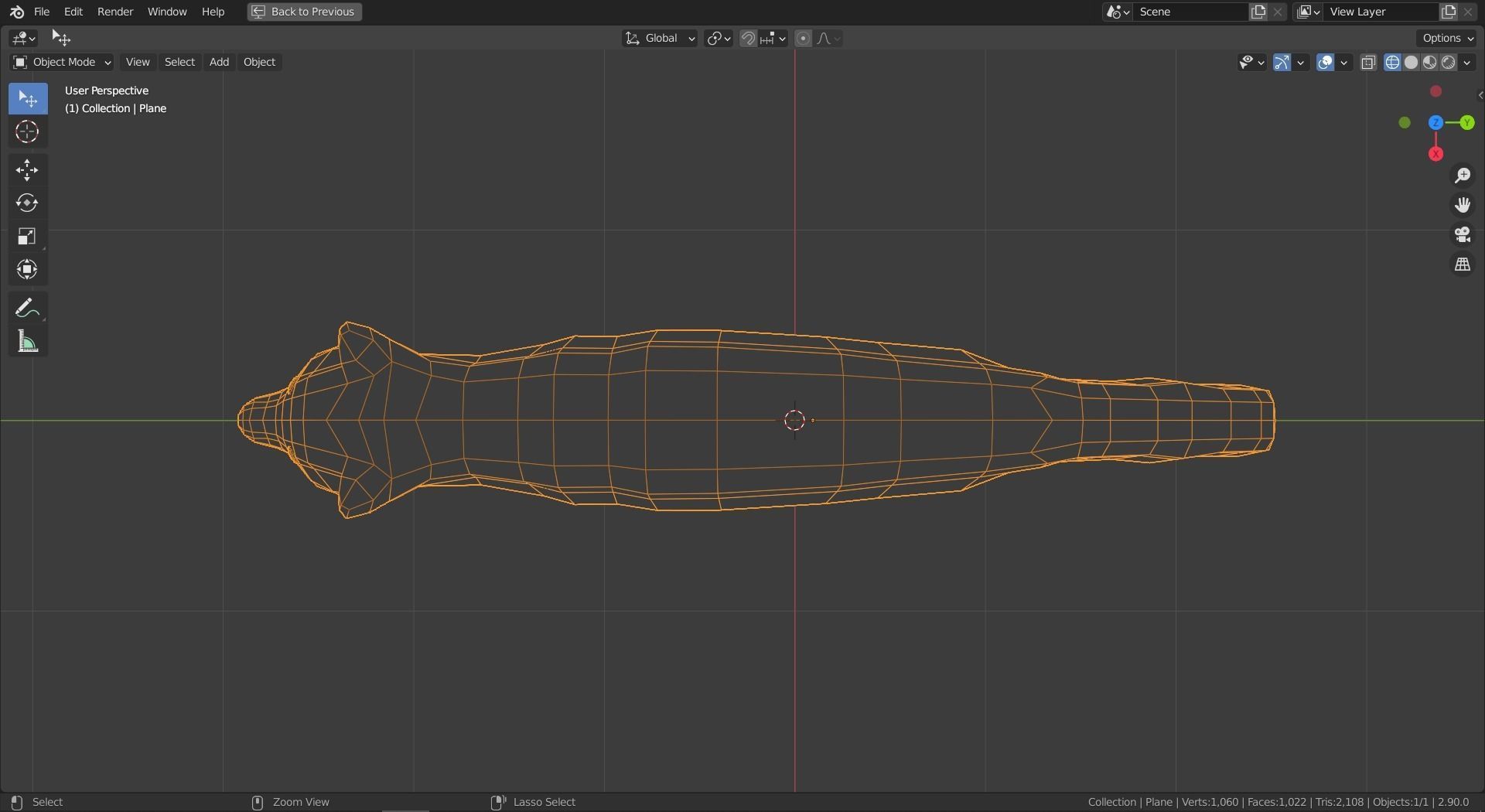This screenshot has width=1485, height=812.
Task: Click the Zoom magnifier viewport control
Action: point(1463,176)
